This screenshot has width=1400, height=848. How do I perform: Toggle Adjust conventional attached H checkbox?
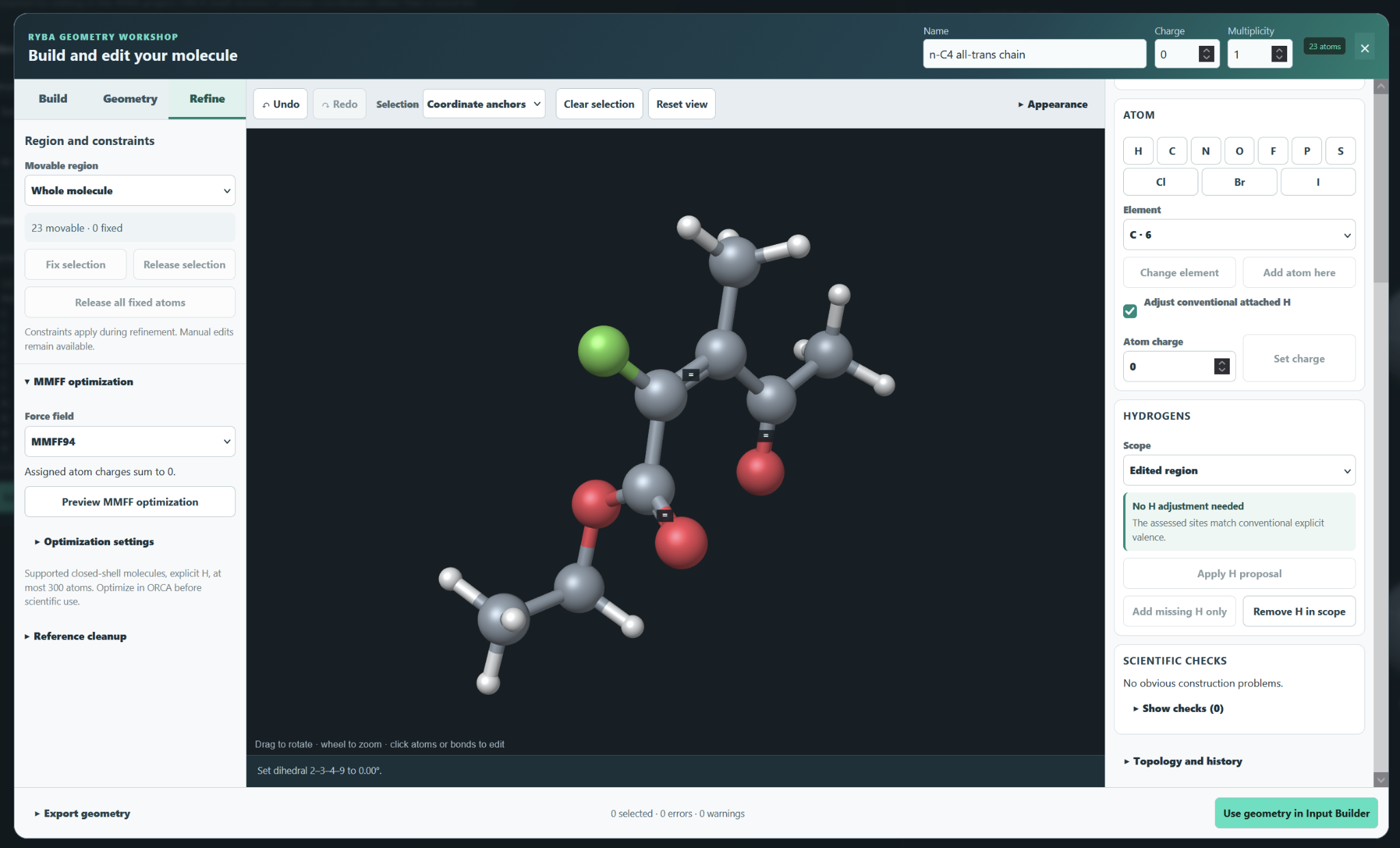[x=1130, y=311]
